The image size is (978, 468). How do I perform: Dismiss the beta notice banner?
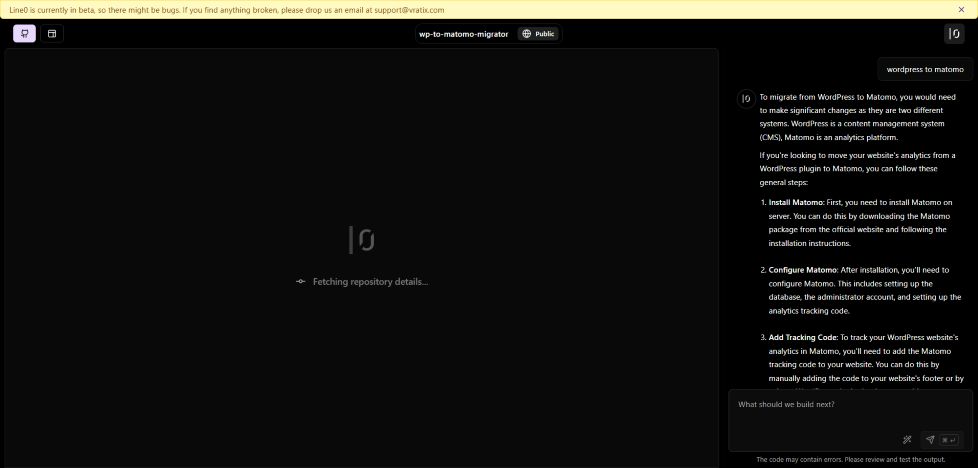pyautogui.click(x=961, y=9)
